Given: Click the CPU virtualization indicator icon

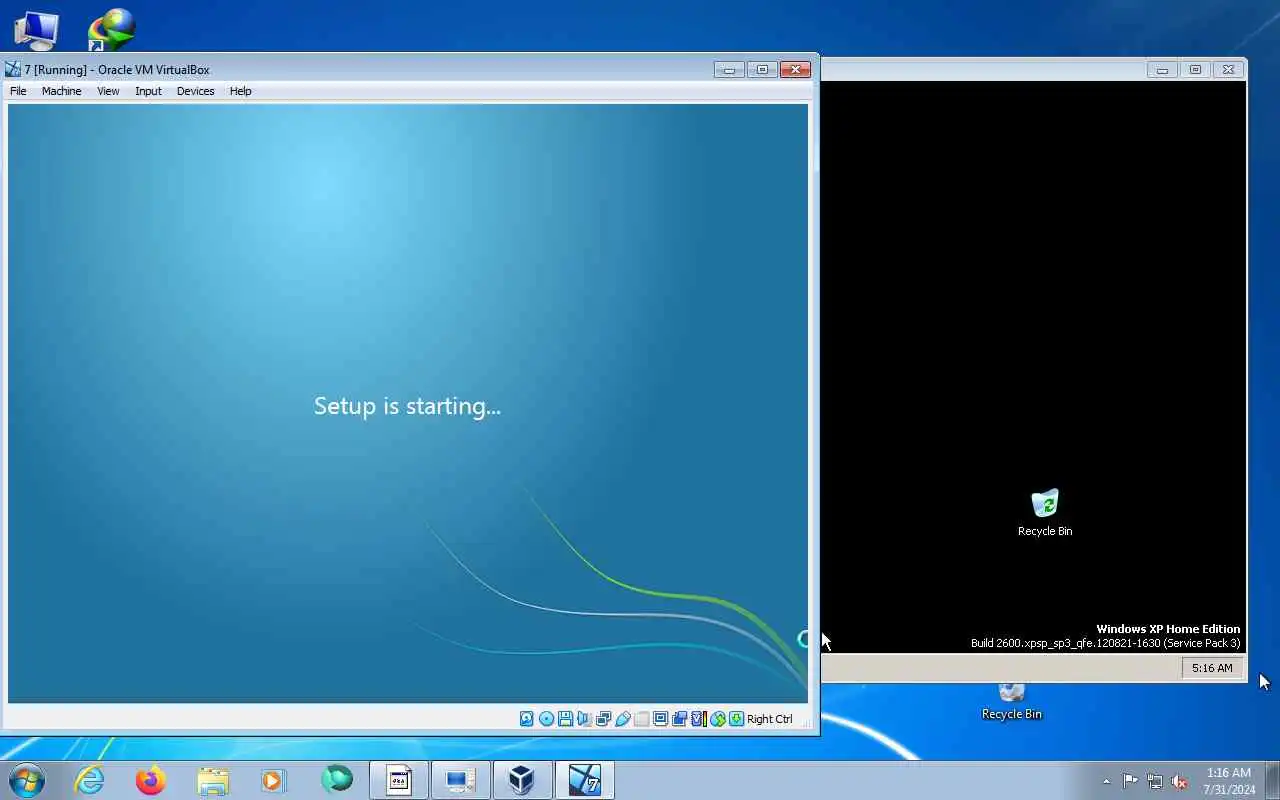Looking at the screenshot, I should tap(698, 719).
